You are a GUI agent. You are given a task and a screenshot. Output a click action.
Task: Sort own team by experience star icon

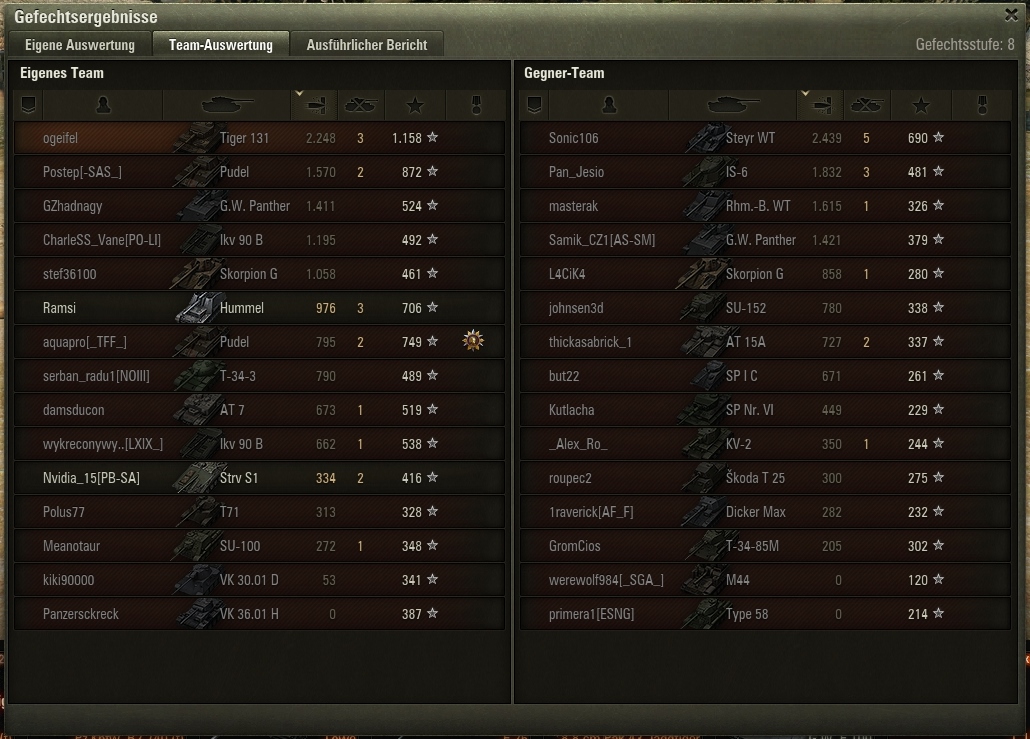(x=415, y=105)
